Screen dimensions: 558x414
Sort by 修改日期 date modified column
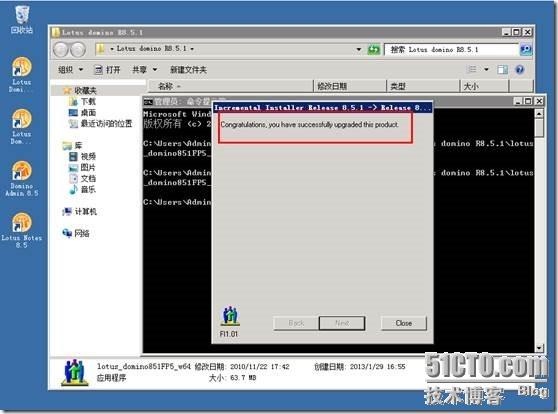[x=350, y=86]
